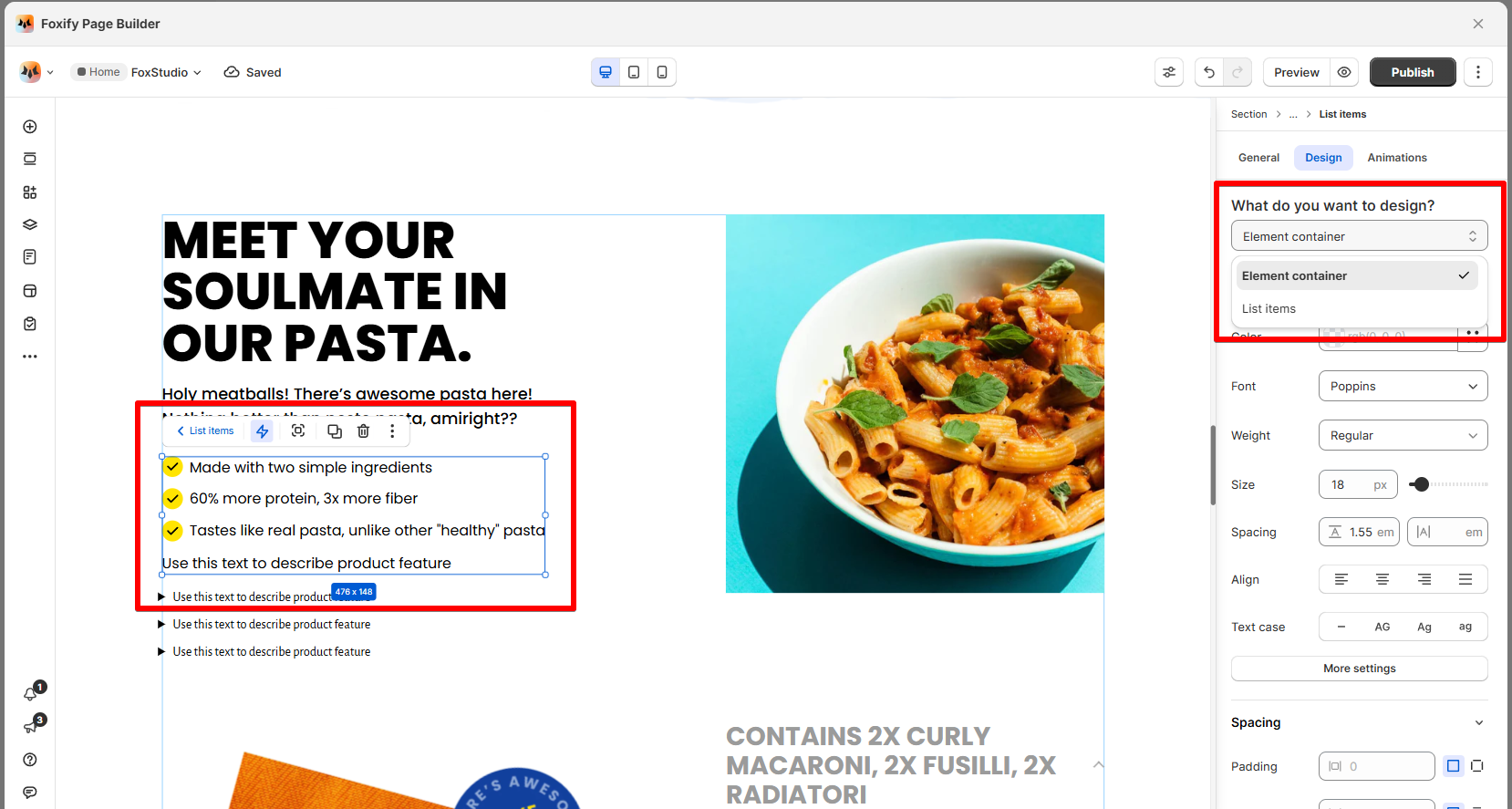This screenshot has height=809, width=1512.
Task: Click the letter spacing em field
Action: (1447, 532)
